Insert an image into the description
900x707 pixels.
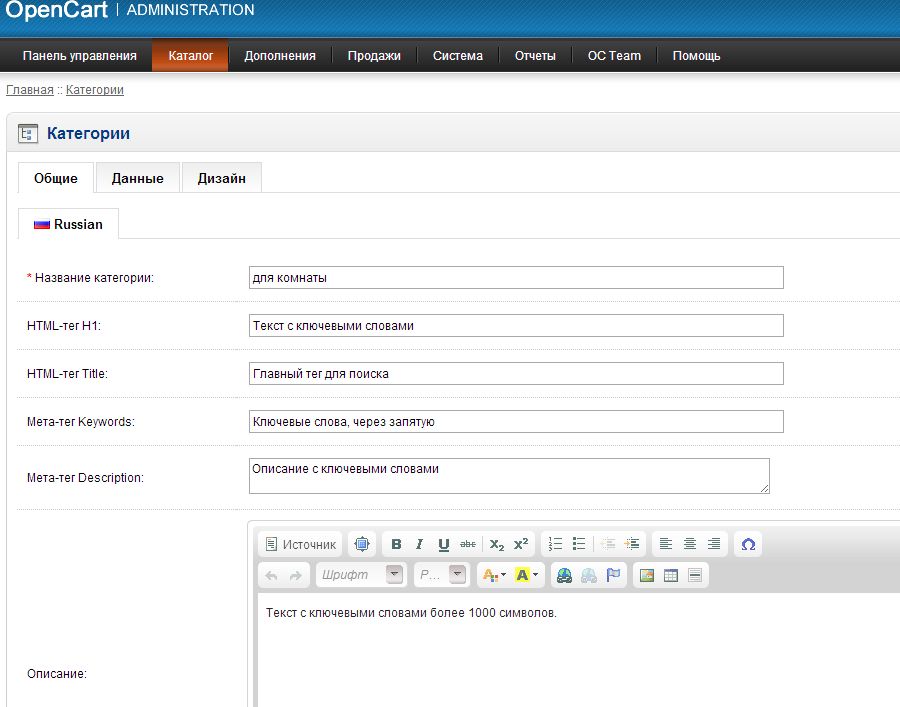pos(647,575)
